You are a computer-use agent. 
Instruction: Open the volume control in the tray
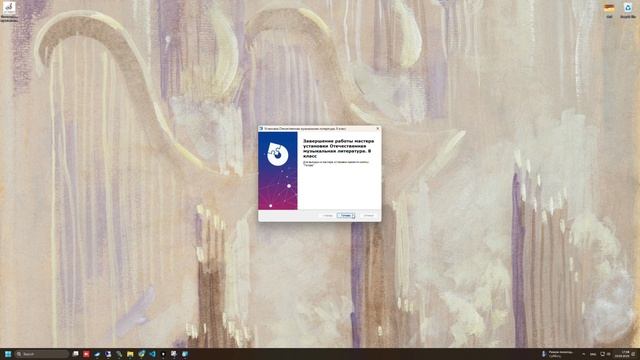coord(609,354)
